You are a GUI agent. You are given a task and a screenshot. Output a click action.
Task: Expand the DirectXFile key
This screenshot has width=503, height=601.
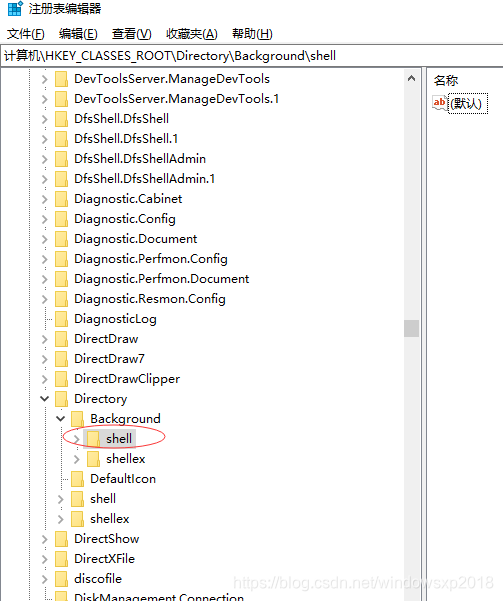[44, 559]
